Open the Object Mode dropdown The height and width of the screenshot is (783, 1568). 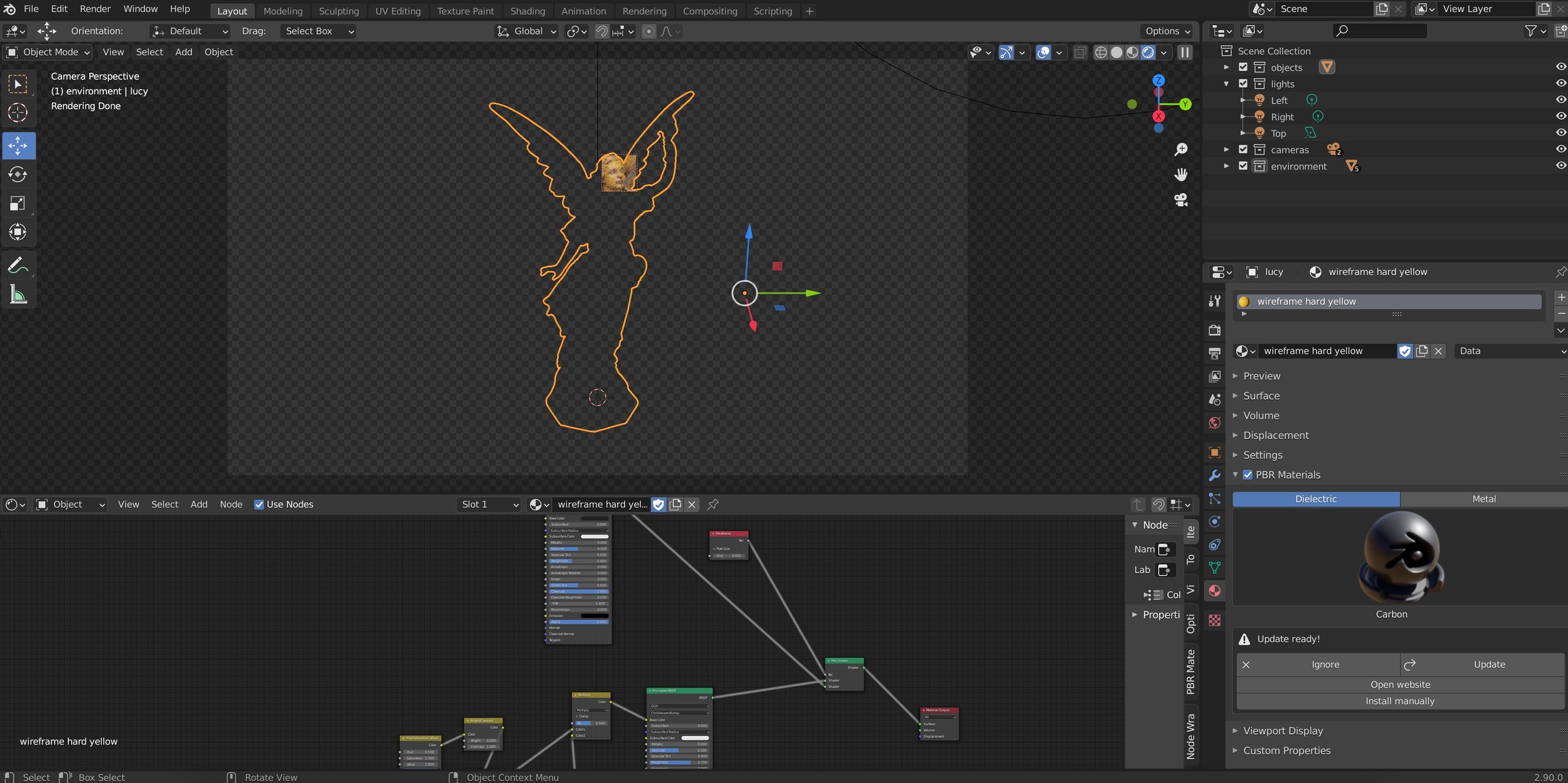click(x=48, y=52)
